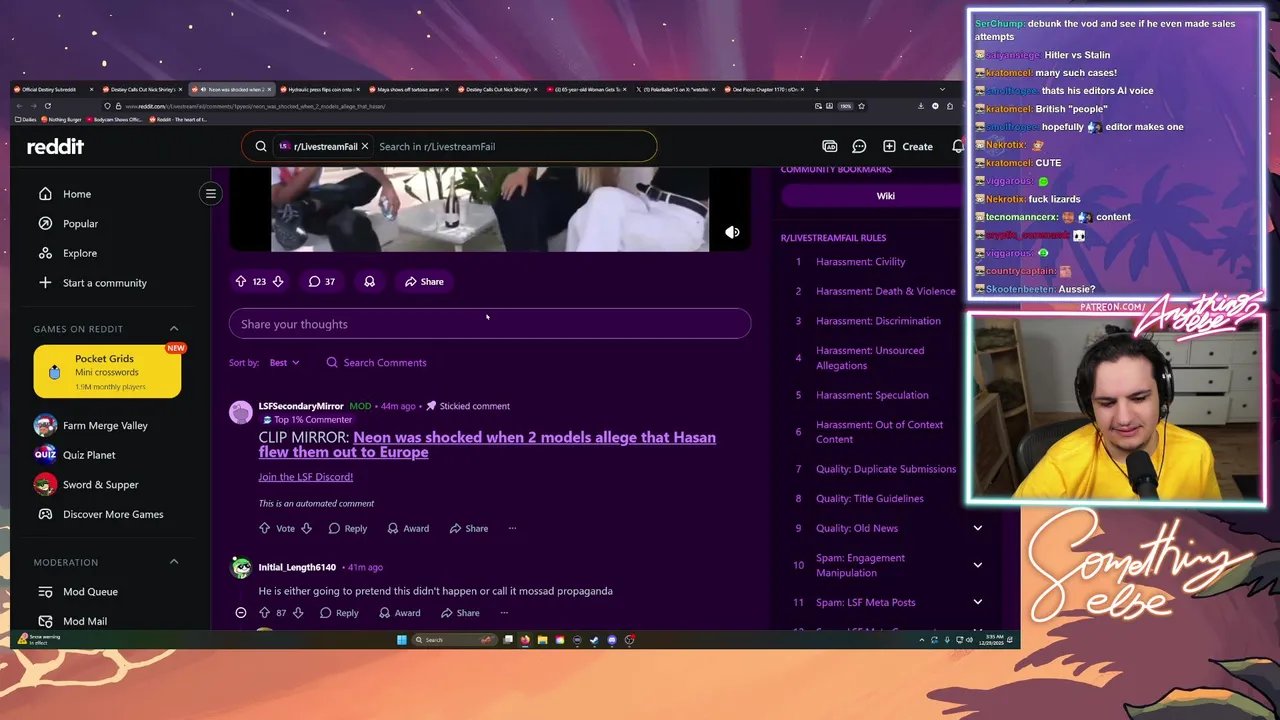This screenshot has height=720, width=1280.
Task: Downvote the post with 123 votes
Action: pyautogui.click(x=278, y=282)
